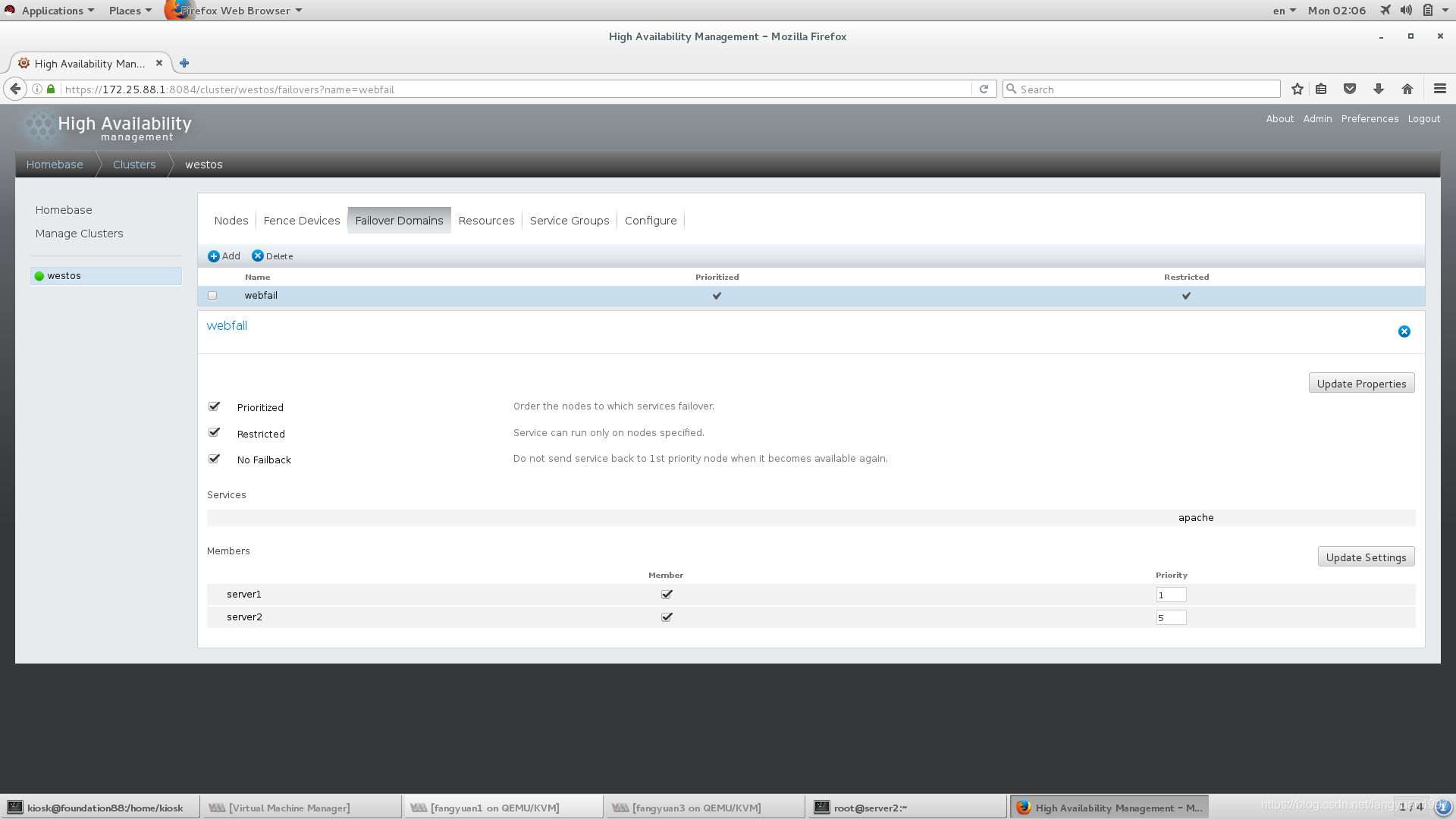Toggle server2 member checkbox
The image size is (1456, 819).
[x=667, y=617]
